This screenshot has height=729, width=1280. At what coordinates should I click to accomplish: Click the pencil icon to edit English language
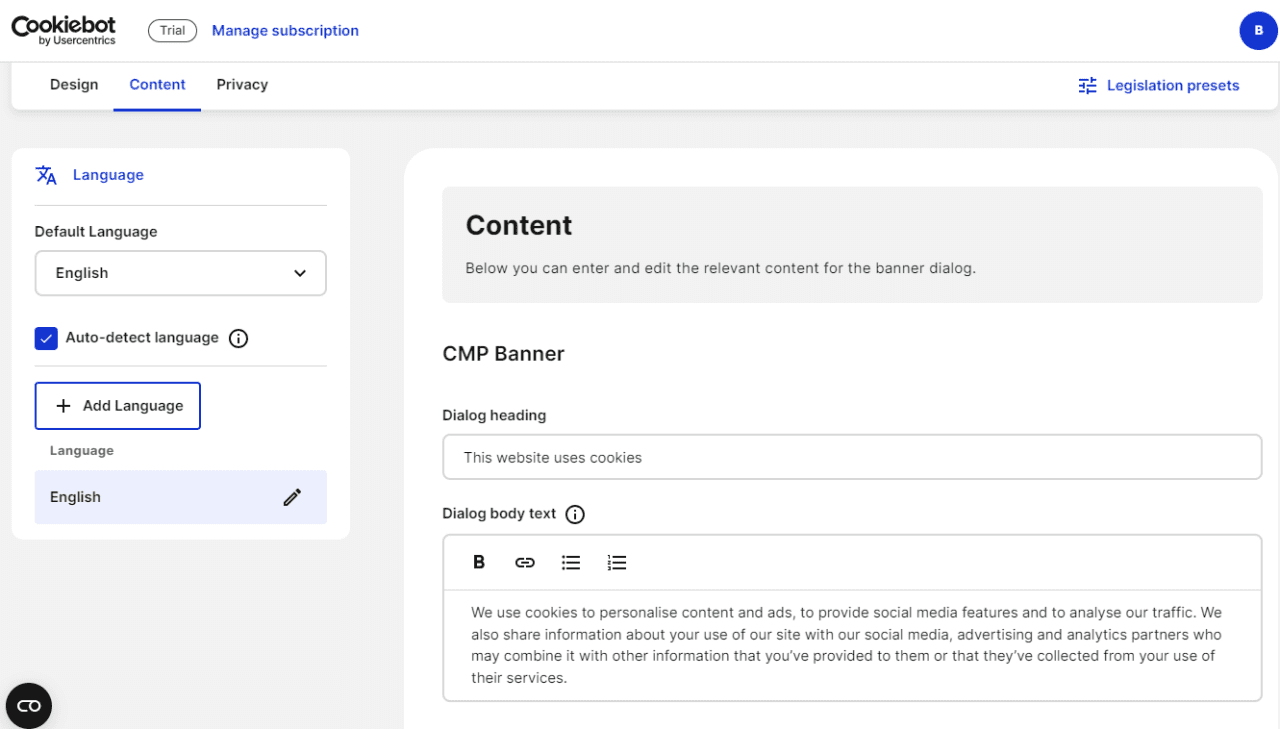(292, 496)
